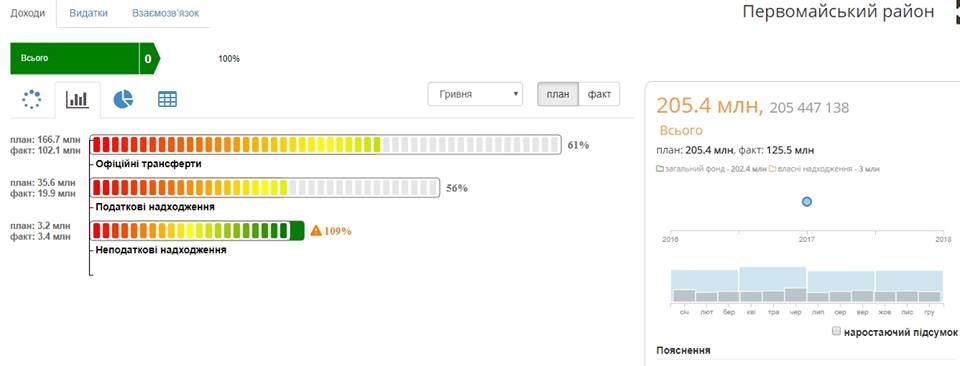Screen dimensions: 960x366
Task: Expand the Податкові надходження category
Action: pyautogui.click(x=155, y=207)
